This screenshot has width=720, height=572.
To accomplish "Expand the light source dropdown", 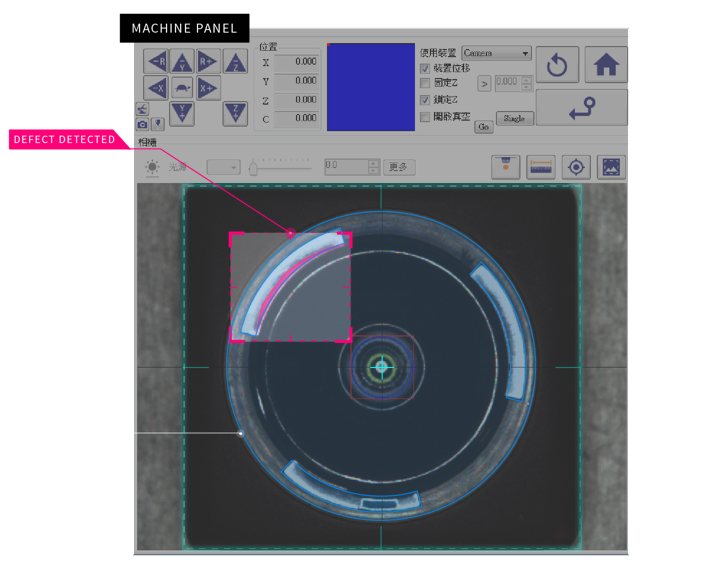I will pyautogui.click(x=223, y=167).
